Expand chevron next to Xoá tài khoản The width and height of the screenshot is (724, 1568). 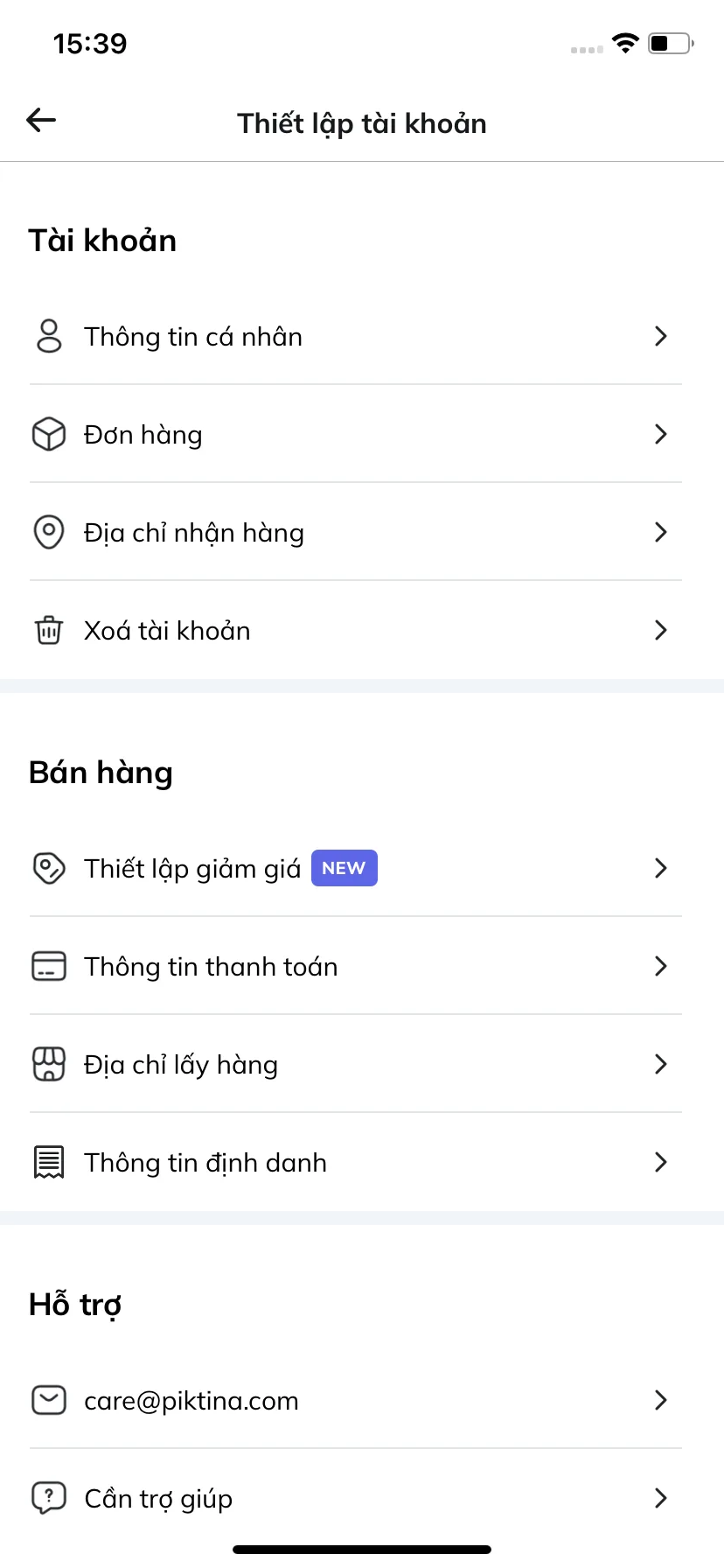[661, 630]
